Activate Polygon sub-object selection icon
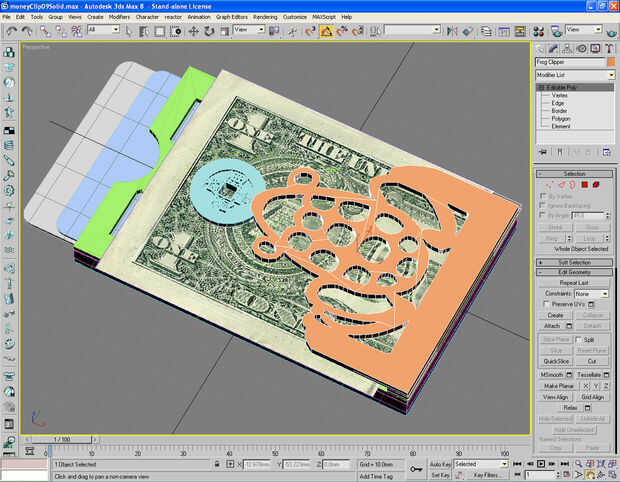This screenshot has width=620, height=482. 584,184
